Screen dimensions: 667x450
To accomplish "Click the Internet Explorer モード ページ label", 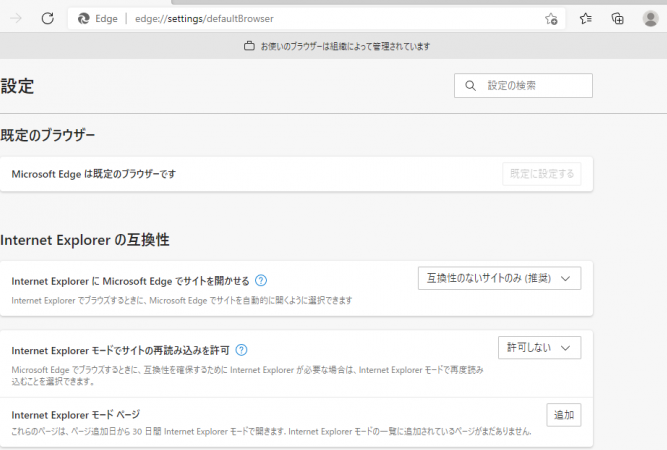I will pyautogui.click(x=76, y=415).
